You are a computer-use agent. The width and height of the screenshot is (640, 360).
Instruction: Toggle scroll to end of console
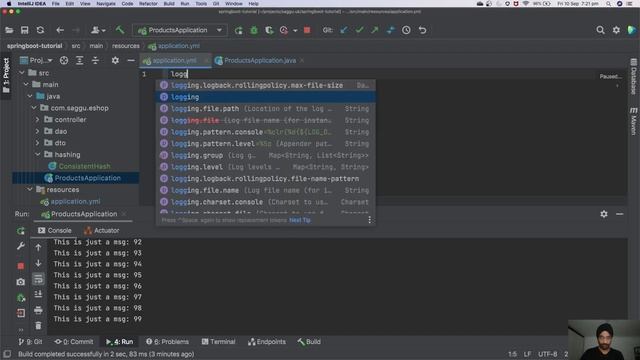click(38, 294)
